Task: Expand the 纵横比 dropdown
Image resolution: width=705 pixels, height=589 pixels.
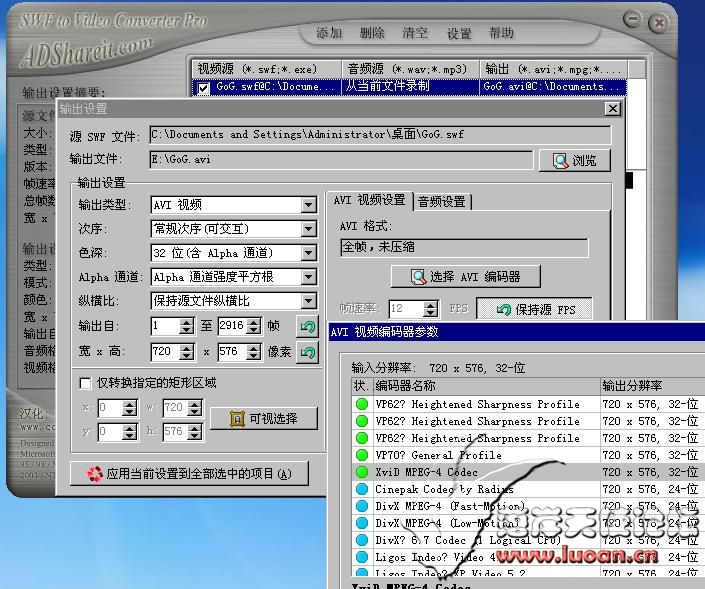Action: coord(308,301)
